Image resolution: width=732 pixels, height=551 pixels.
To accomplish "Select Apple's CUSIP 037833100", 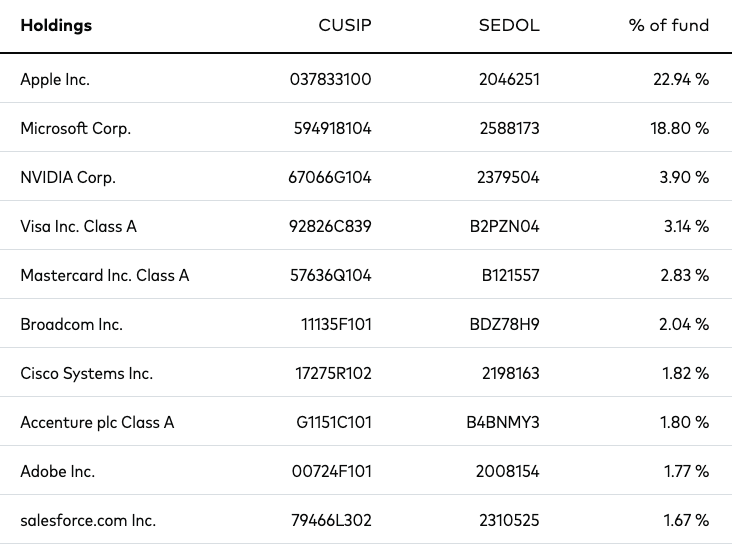I will (x=331, y=79).
